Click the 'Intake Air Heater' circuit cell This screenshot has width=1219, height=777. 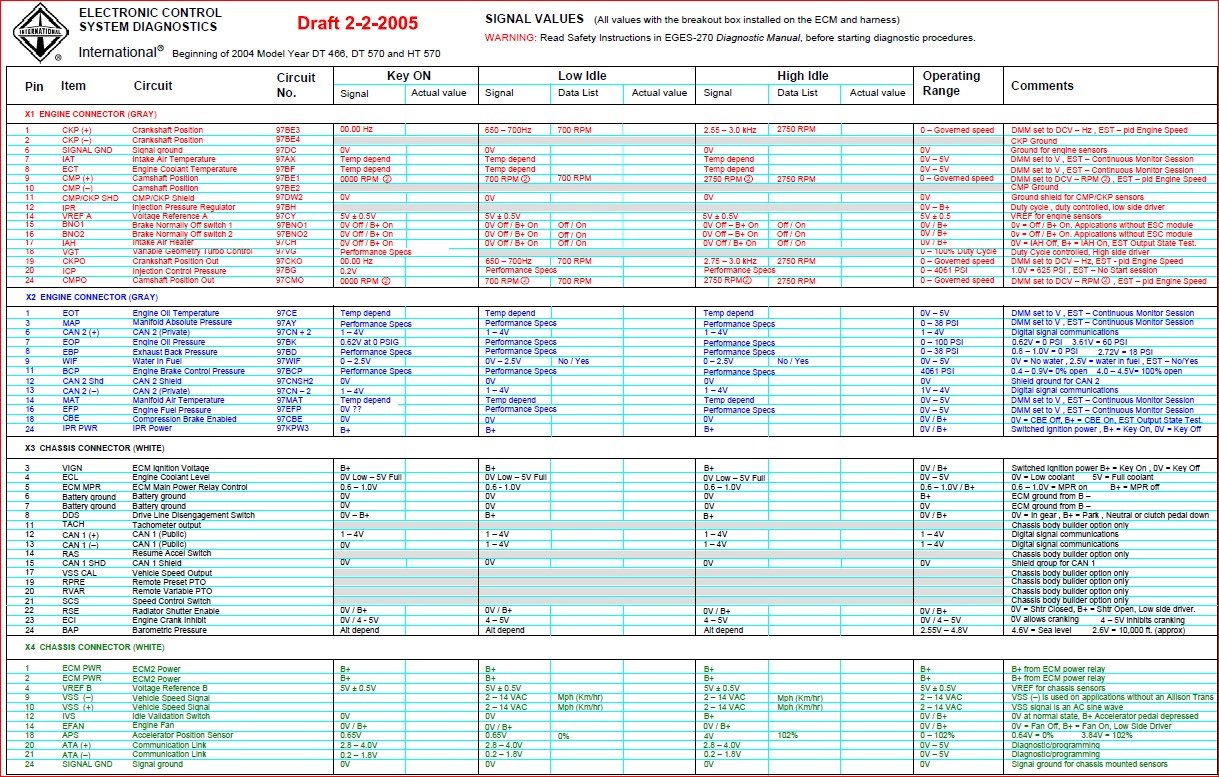pos(163,242)
